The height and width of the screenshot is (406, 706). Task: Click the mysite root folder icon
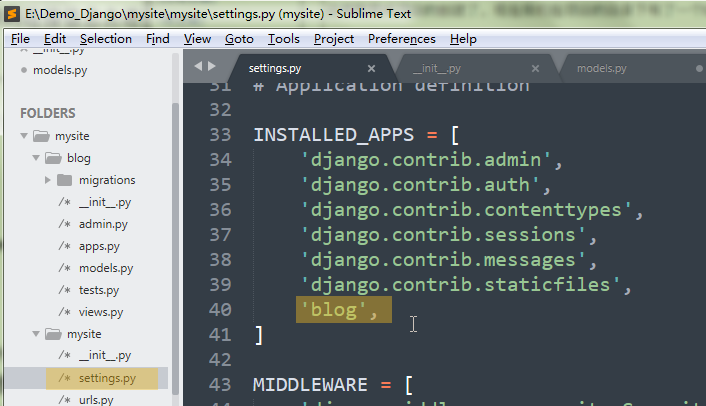click(x=41, y=136)
